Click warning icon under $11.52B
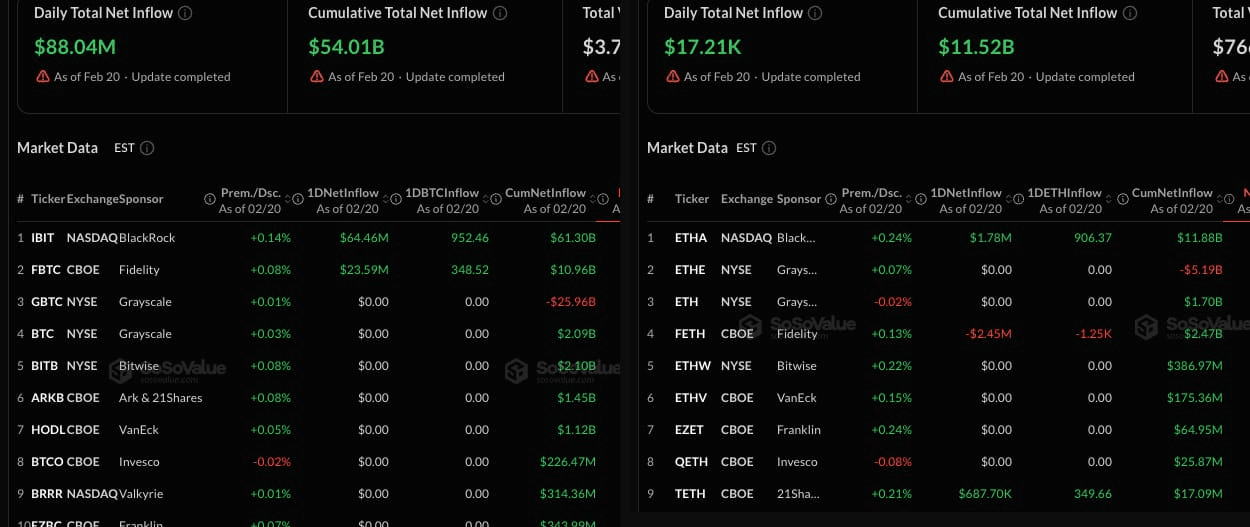The height and width of the screenshot is (527, 1250). coord(946,76)
